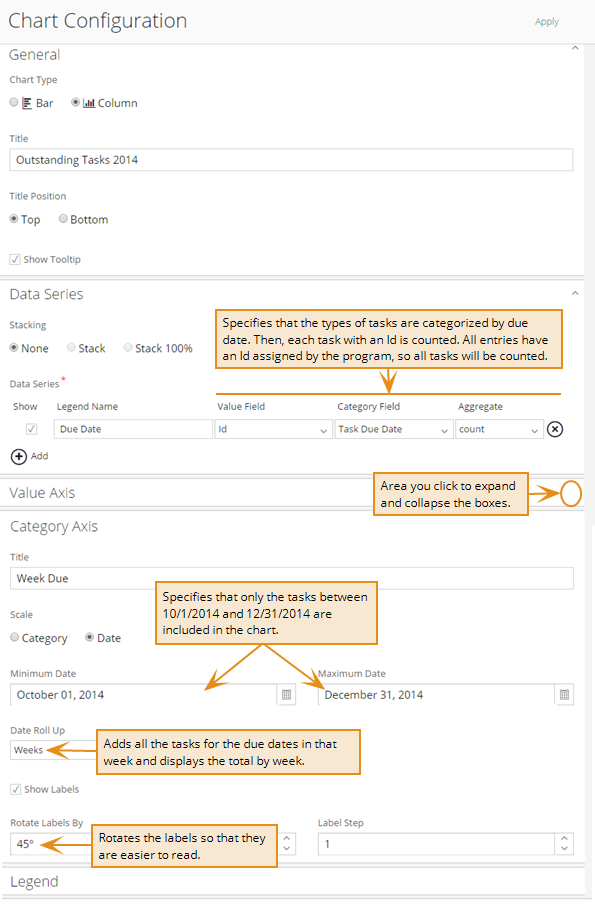The height and width of the screenshot is (904, 595).
Task: Select Category scale option
Action: click(14, 637)
